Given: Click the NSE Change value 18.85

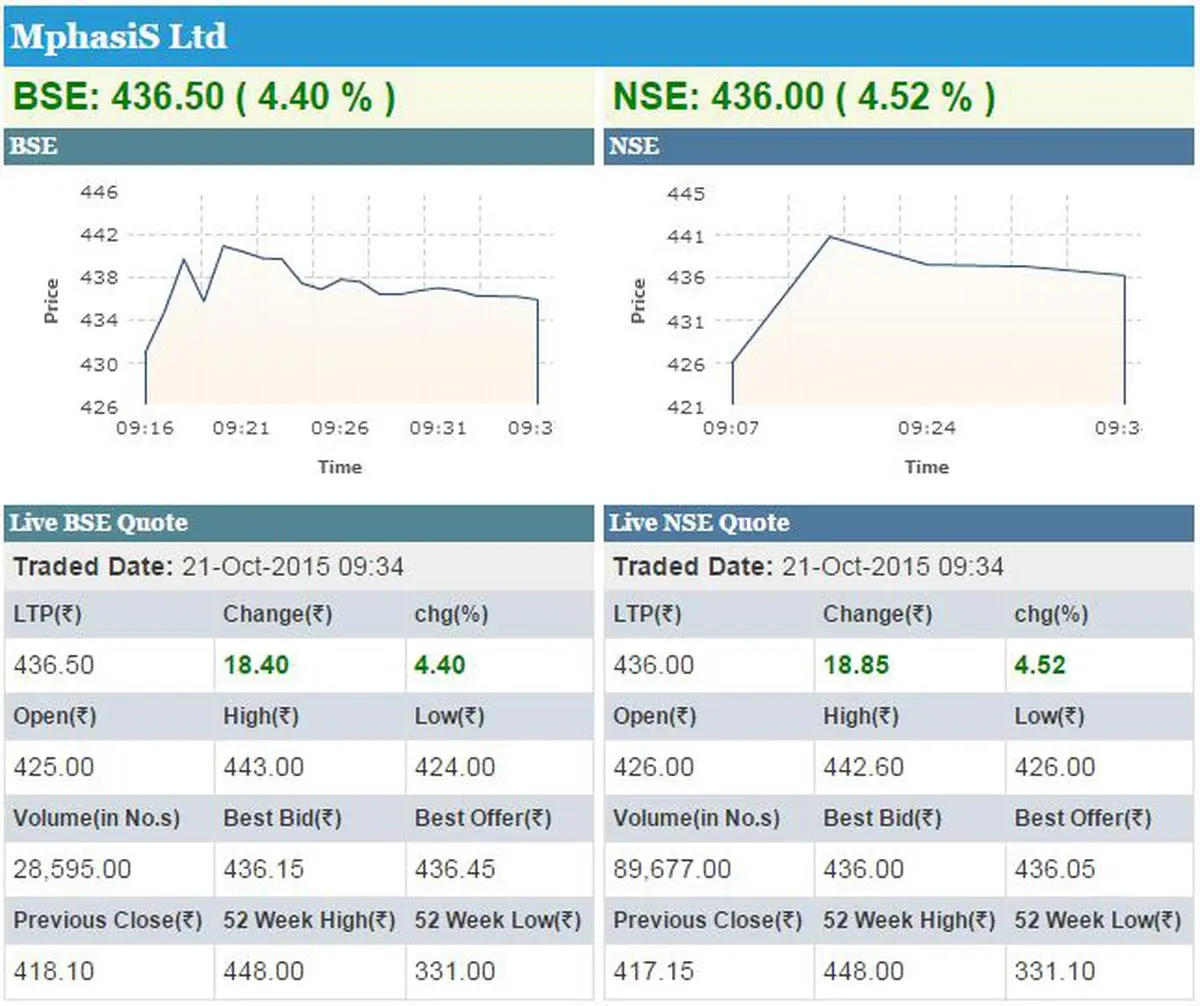Looking at the screenshot, I should (x=856, y=665).
